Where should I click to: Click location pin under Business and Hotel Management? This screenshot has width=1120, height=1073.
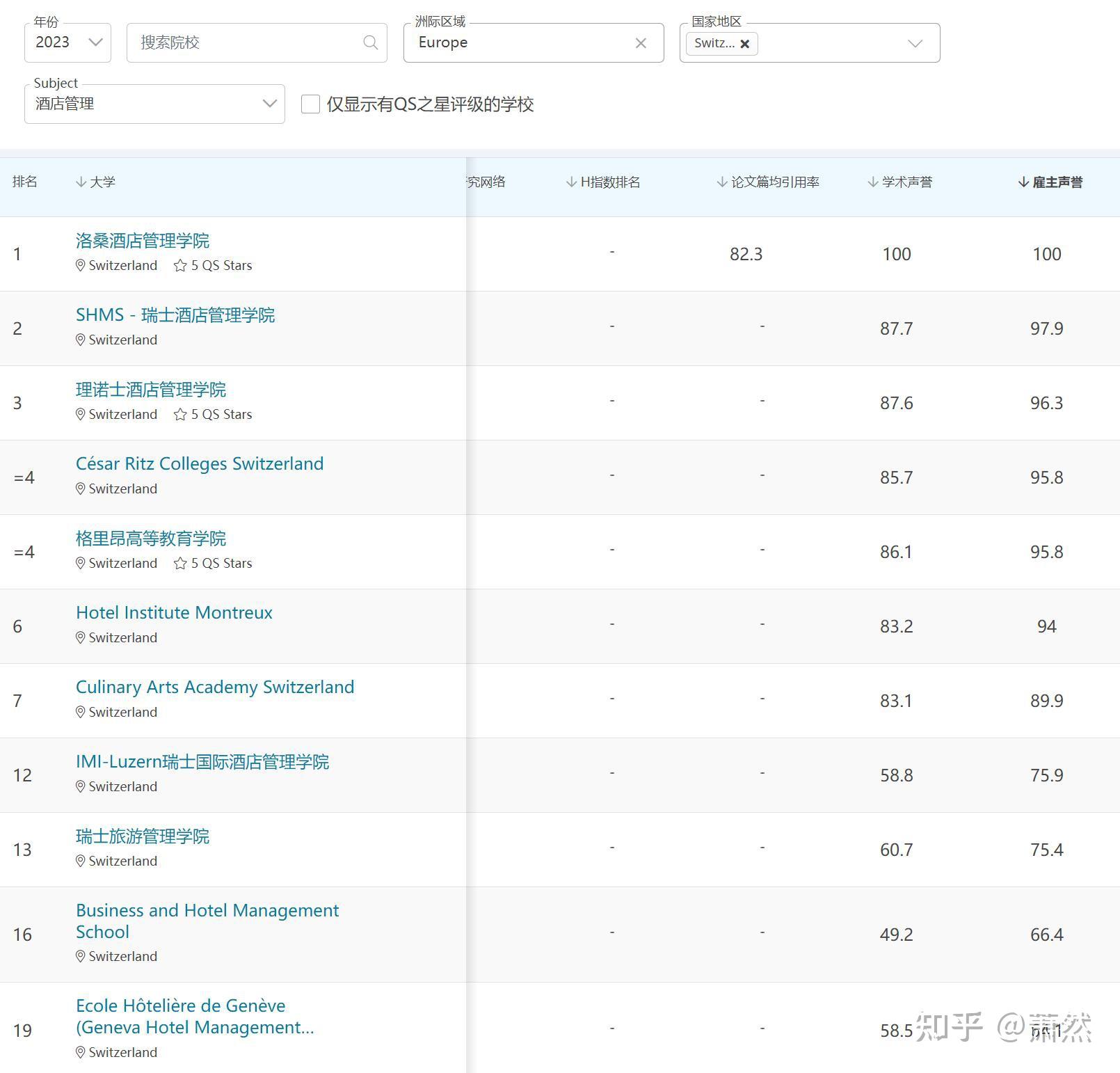tap(81, 956)
